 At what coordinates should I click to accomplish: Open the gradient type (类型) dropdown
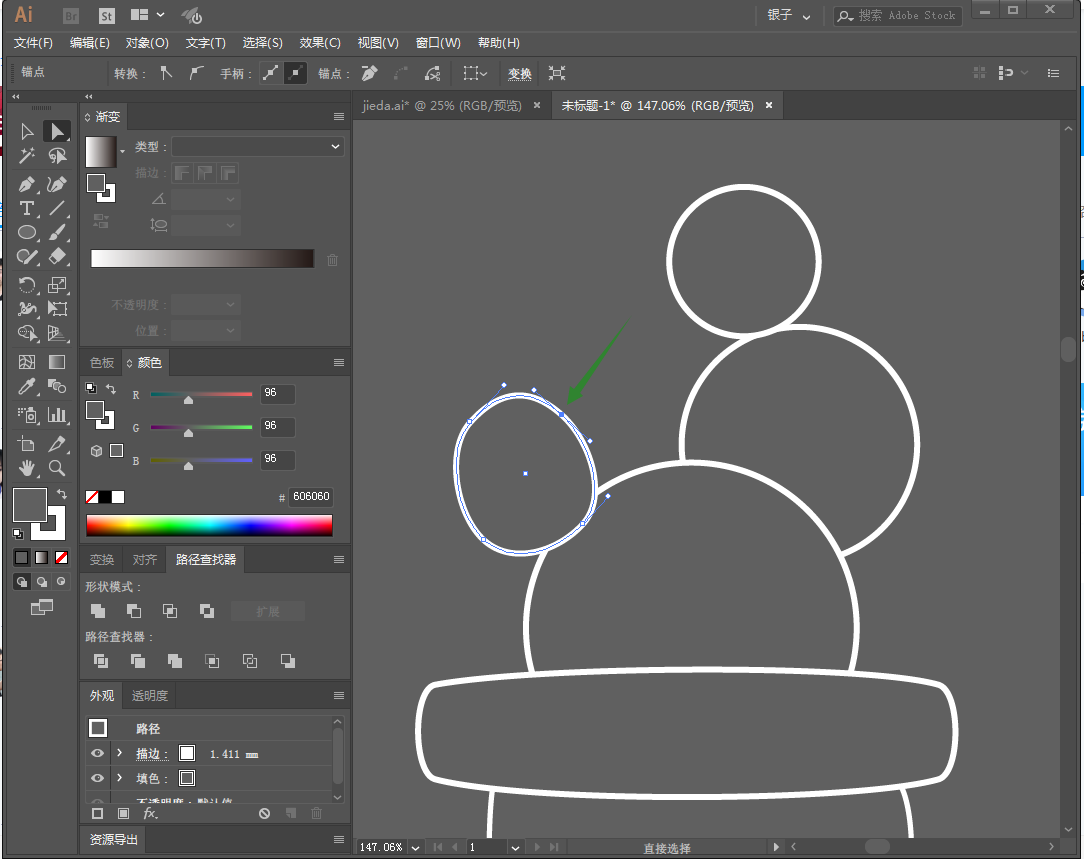coord(257,147)
